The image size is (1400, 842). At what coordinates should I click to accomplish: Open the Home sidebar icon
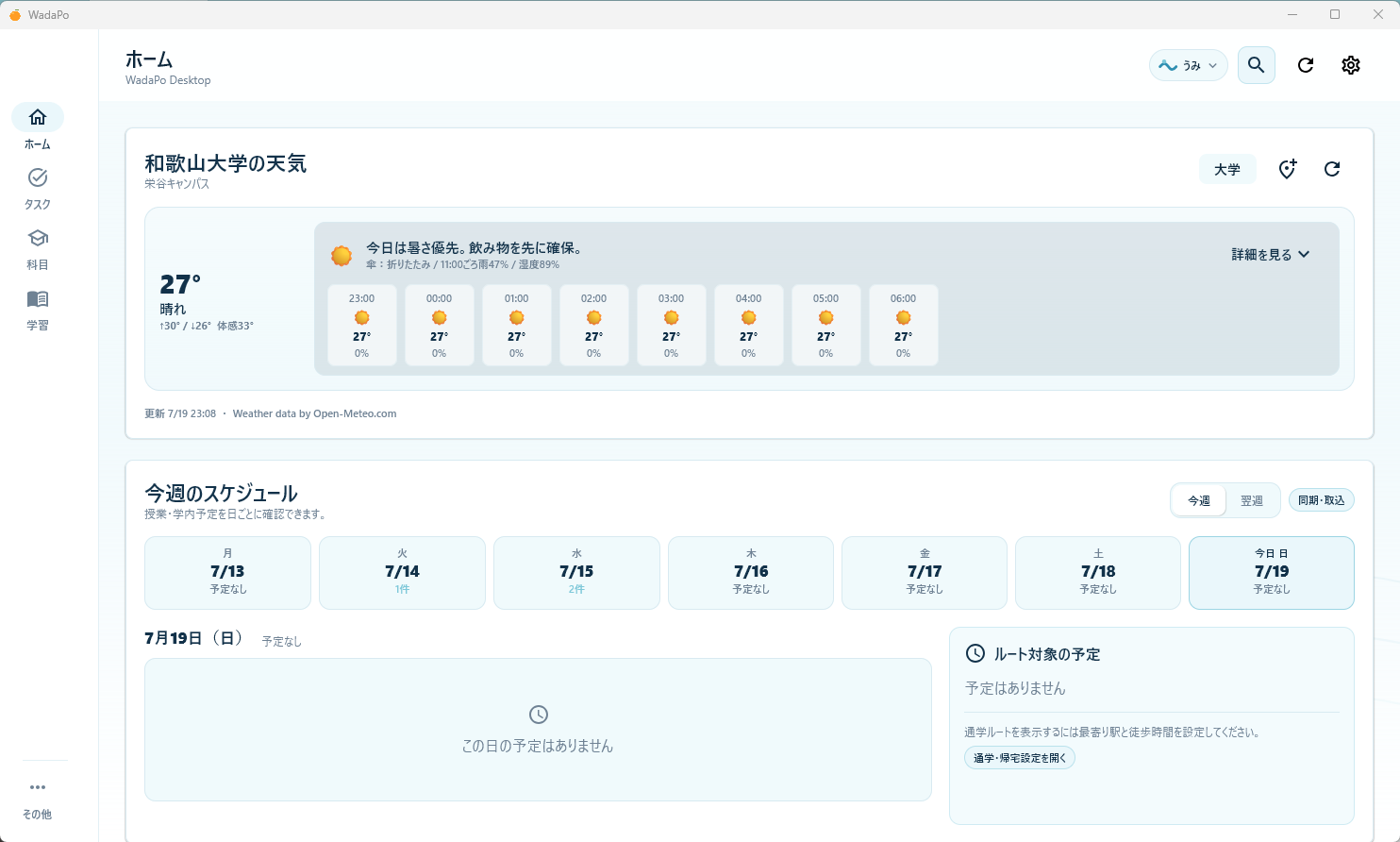(38, 117)
